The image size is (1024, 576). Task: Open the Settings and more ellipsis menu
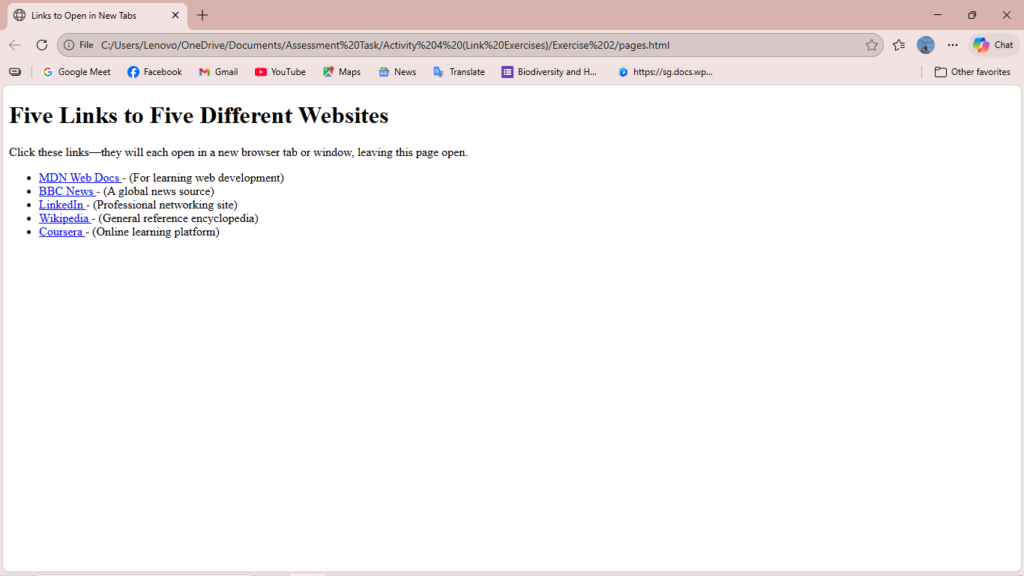[x=952, y=45]
